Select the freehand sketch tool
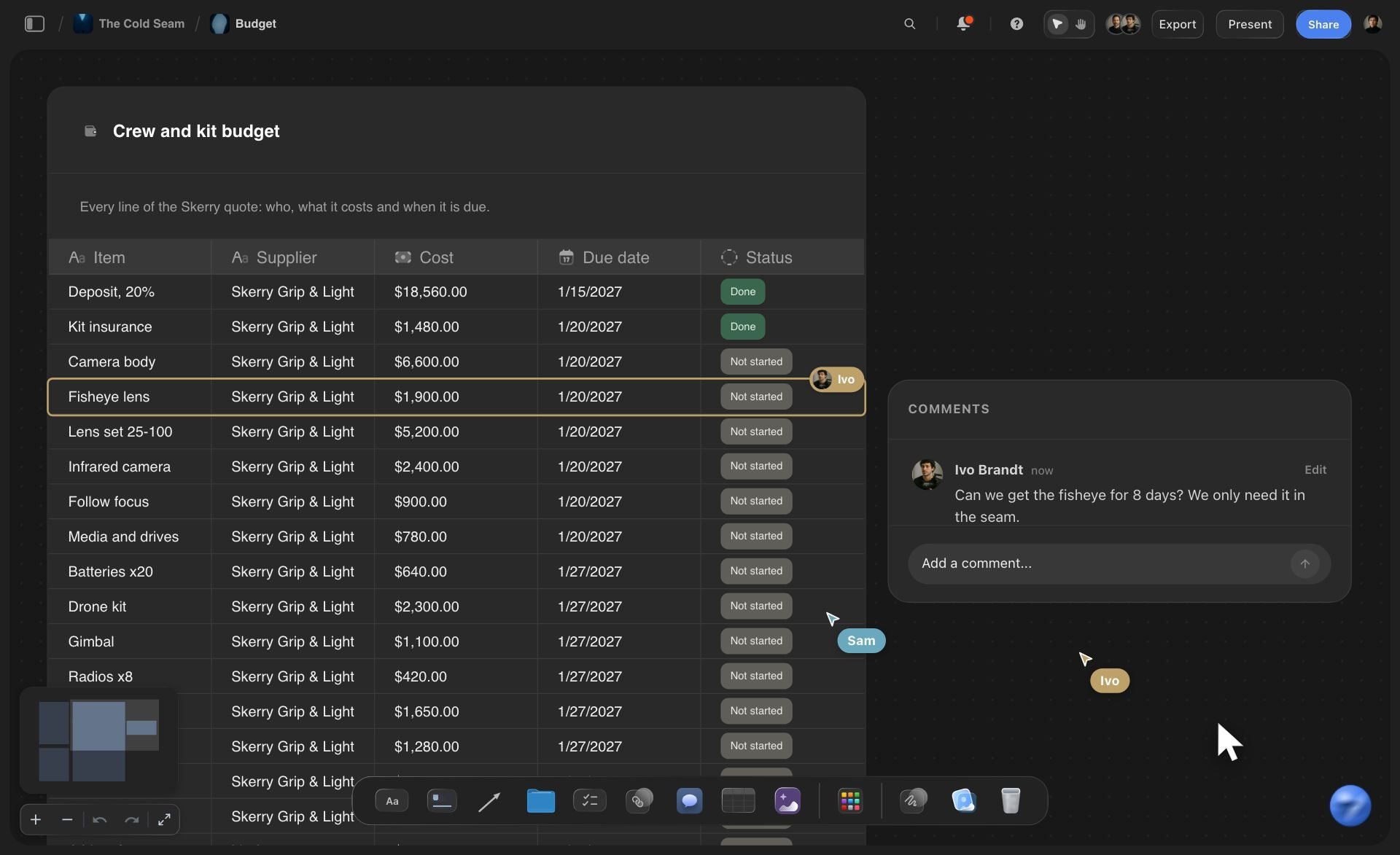The height and width of the screenshot is (855, 1400). click(x=913, y=800)
